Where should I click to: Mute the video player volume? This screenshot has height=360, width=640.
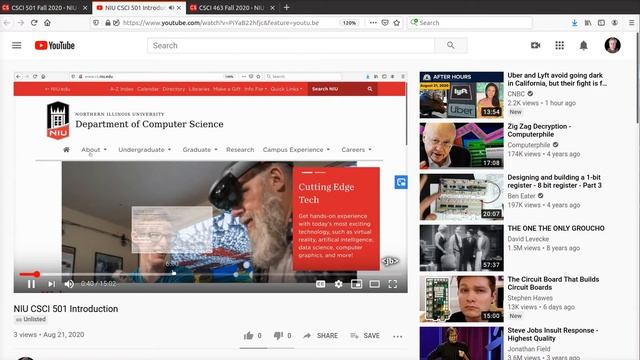69,284
